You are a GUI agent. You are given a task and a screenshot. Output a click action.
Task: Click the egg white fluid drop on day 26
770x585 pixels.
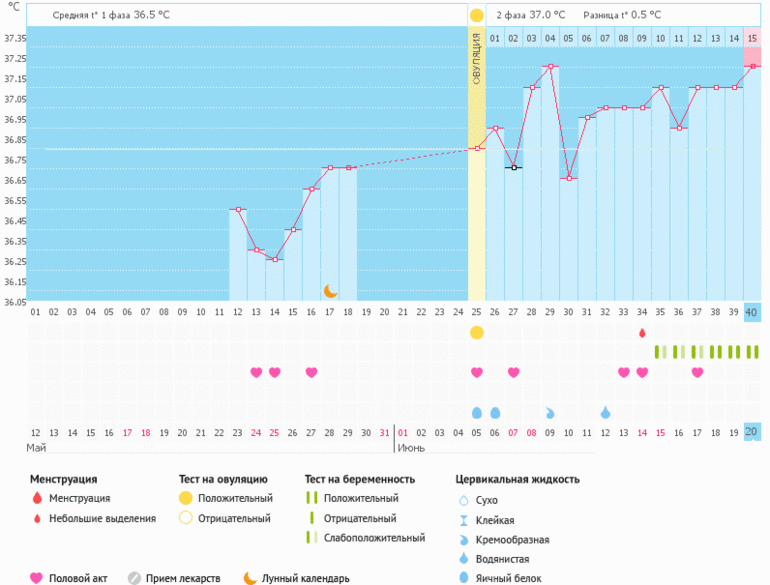(495, 412)
